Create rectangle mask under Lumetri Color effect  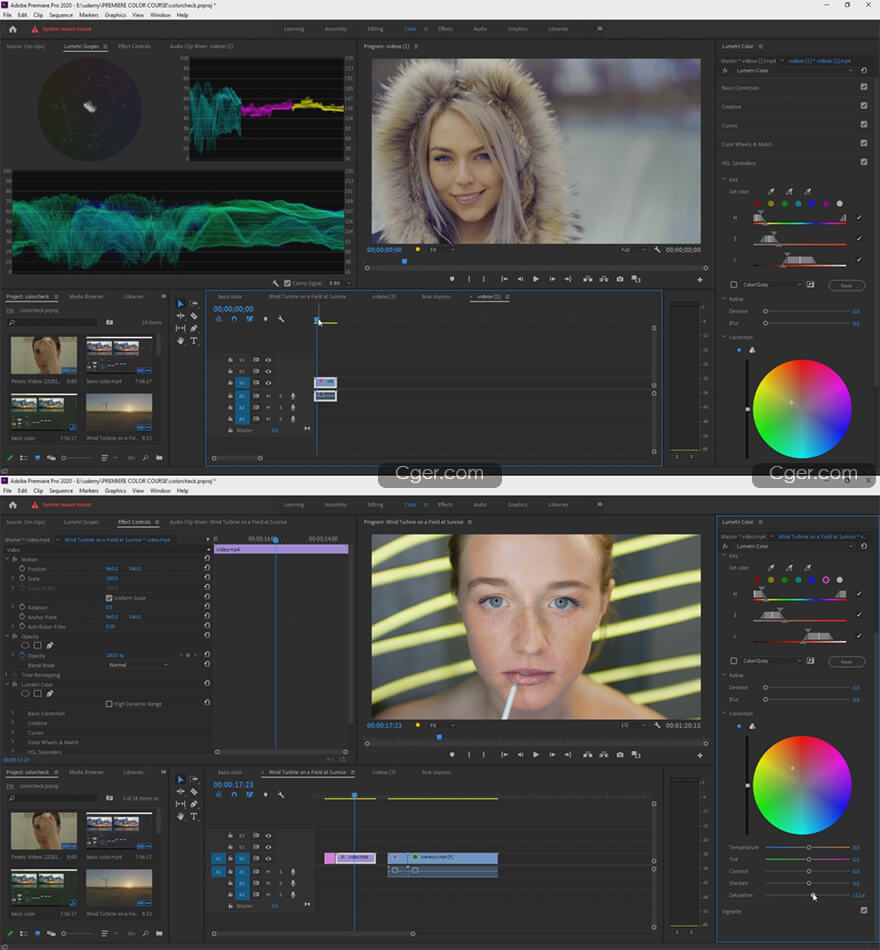pyautogui.click(x=38, y=694)
